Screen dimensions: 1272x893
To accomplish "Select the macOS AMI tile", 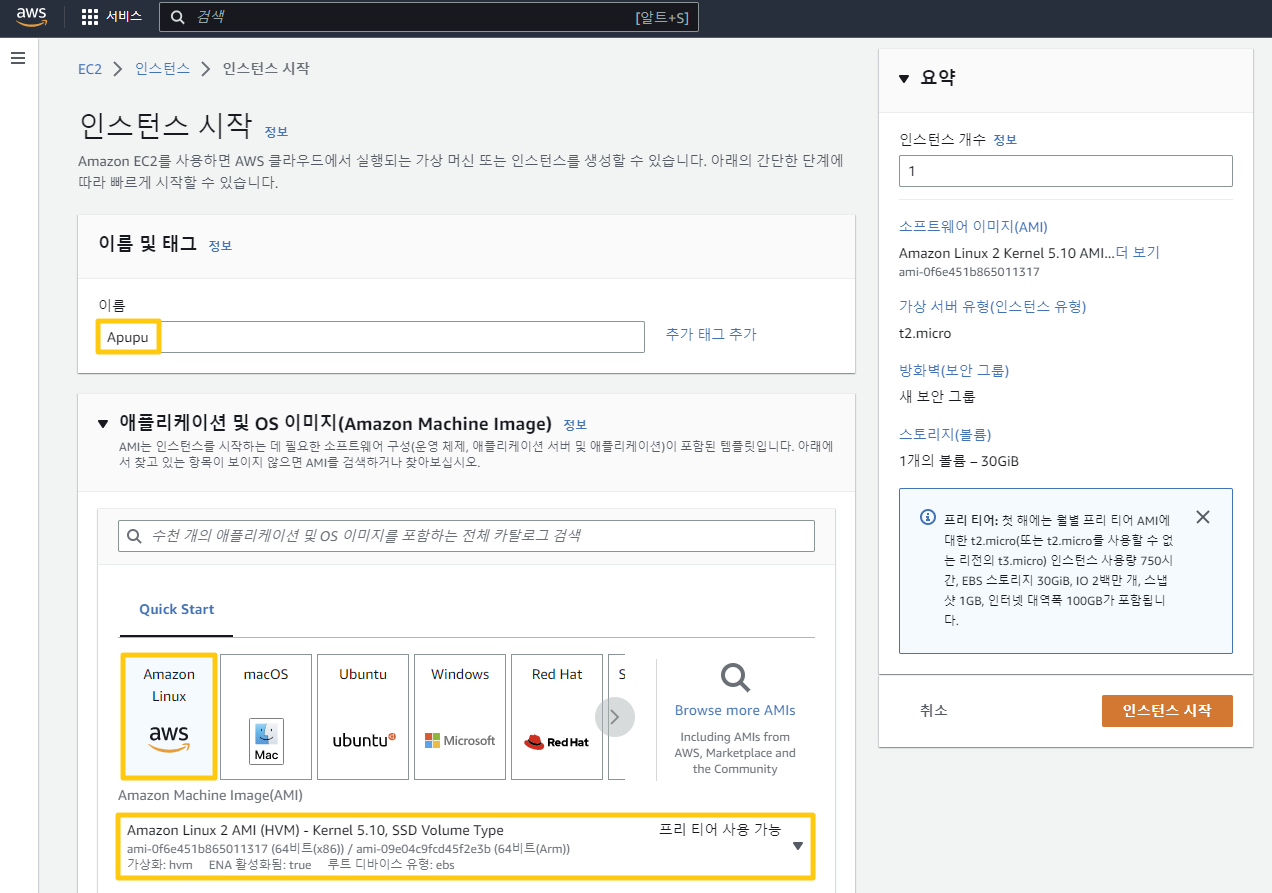I will pos(266,717).
